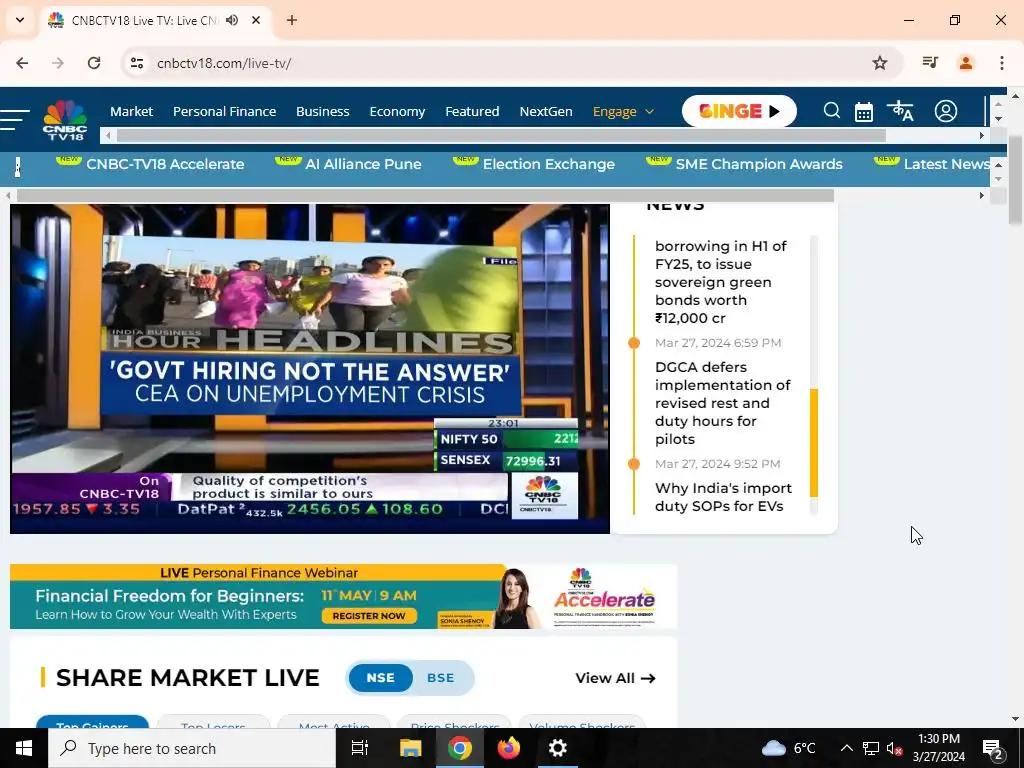This screenshot has width=1024, height=768.
Task: Open the language translate icon
Action: click(900, 111)
